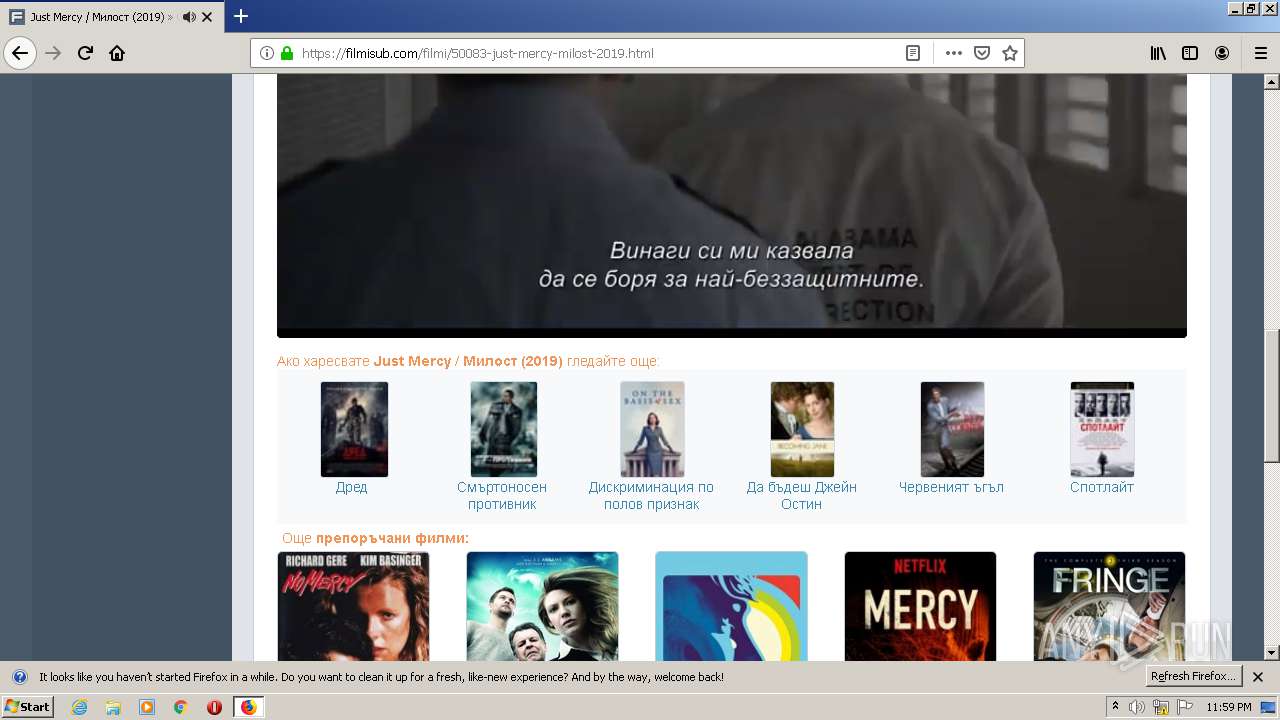Viewport: 1280px width, 720px height.
Task: Open the Да бъдеш Джейн Остин link
Action: pos(802,496)
